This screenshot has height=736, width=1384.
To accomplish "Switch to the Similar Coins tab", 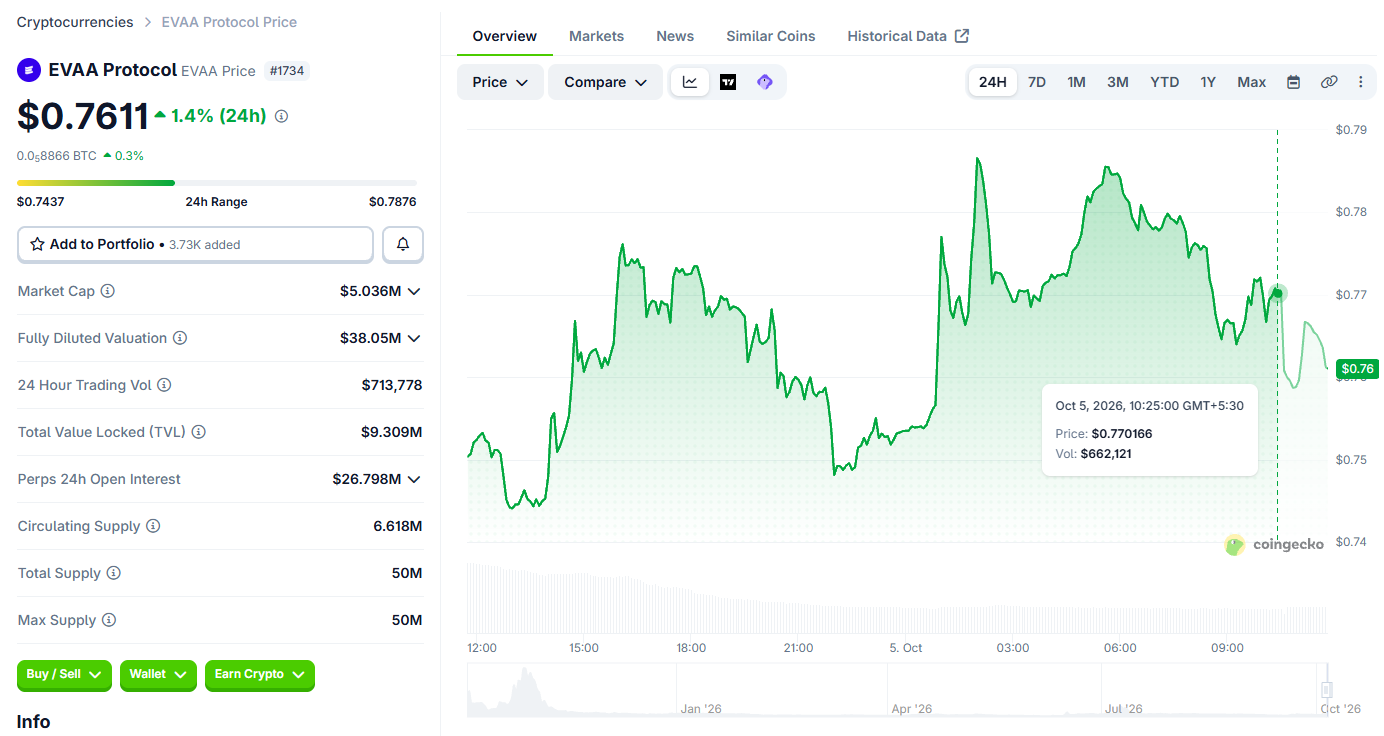I will click(x=771, y=36).
